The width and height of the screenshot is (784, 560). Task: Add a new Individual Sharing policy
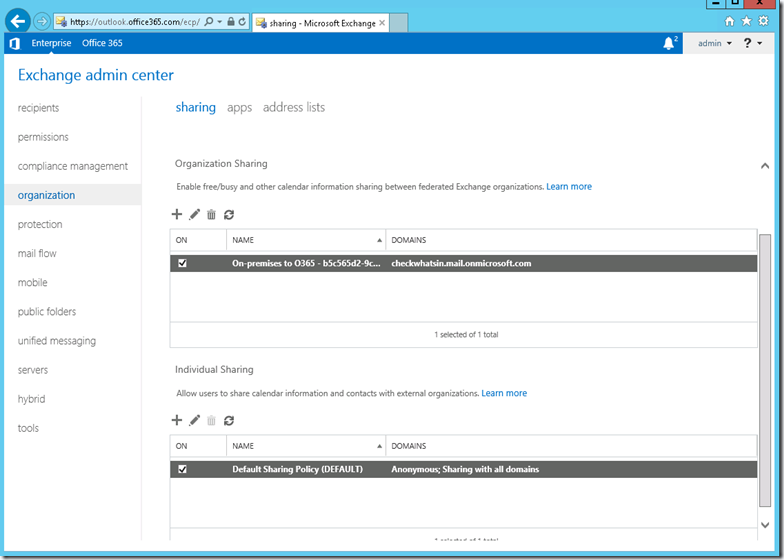176,420
